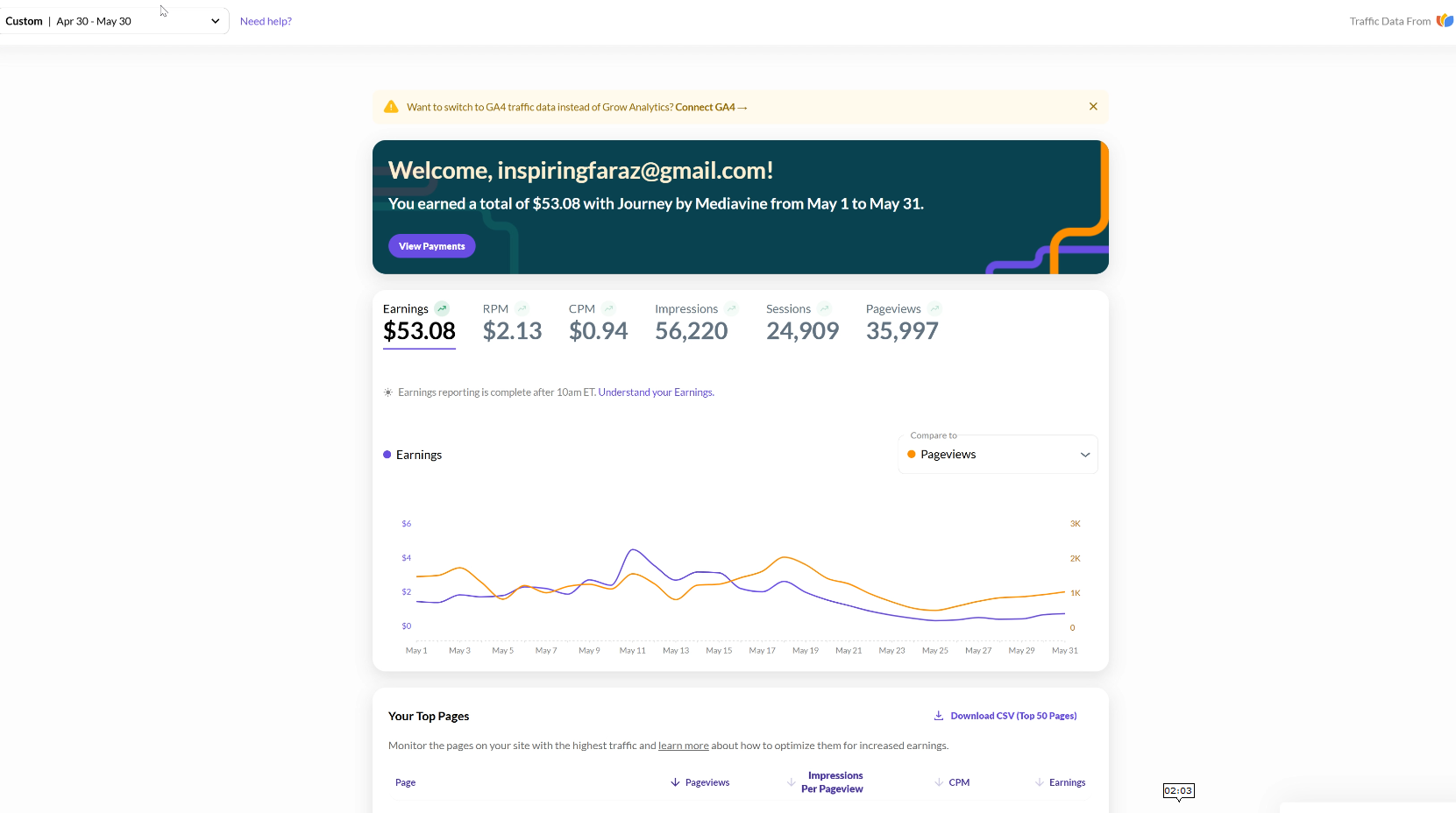This screenshot has height=813, width=1456.
Task: Sort by the Impressions Per Pageview arrow
Action: (792, 782)
